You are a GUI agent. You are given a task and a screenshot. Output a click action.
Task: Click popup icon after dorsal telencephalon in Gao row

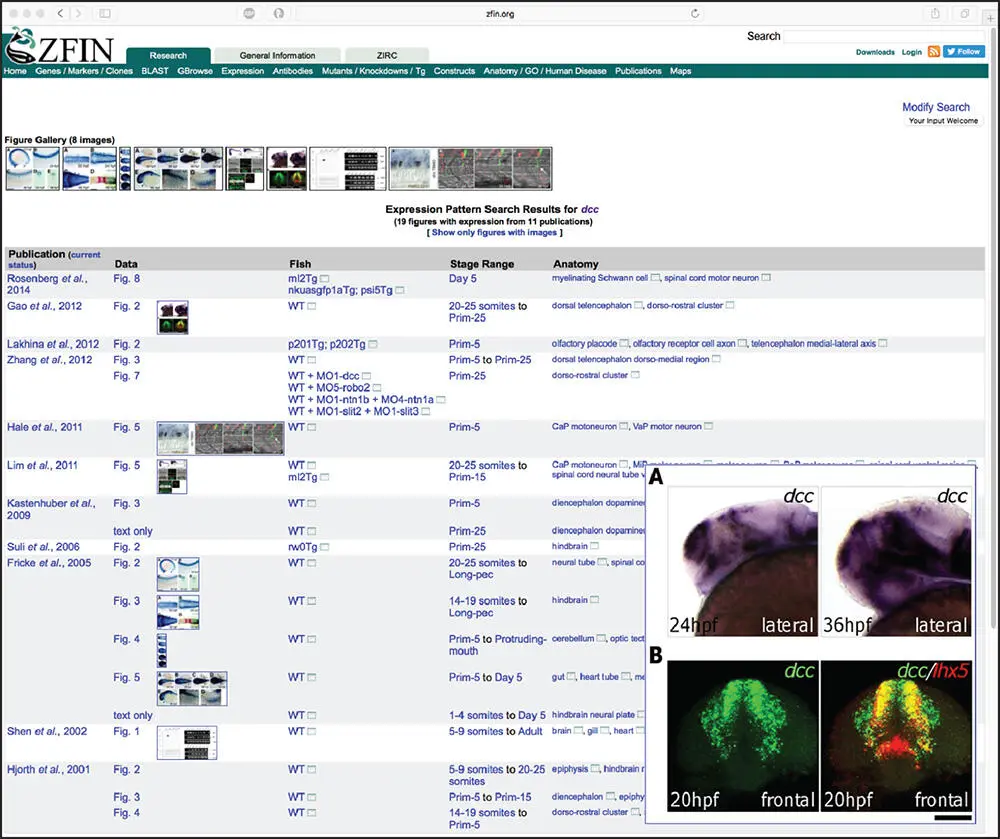pyautogui.click(x=638, y=305)
